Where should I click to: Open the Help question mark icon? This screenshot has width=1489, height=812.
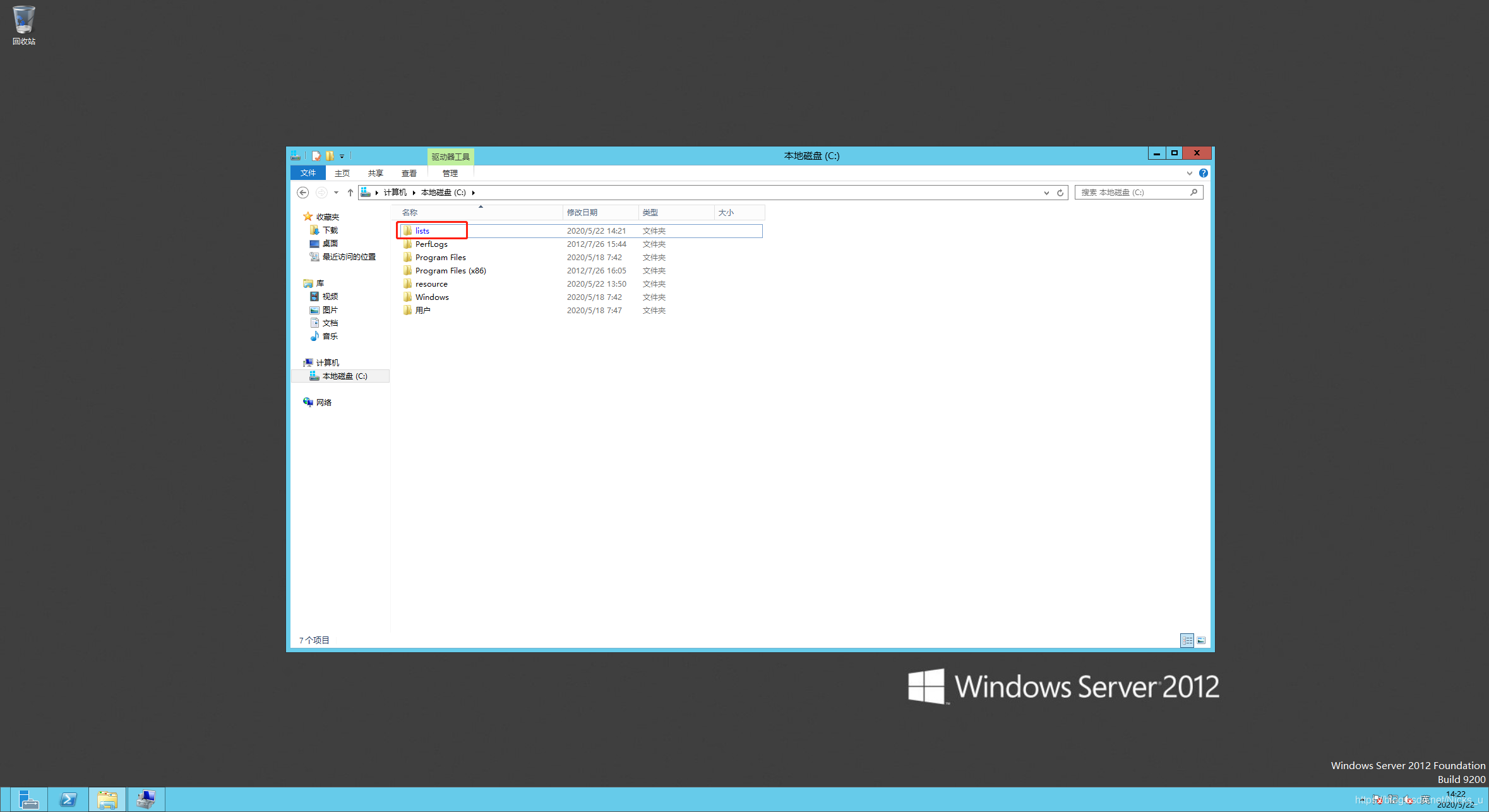pyautogui.click(x=1203, y=173)
